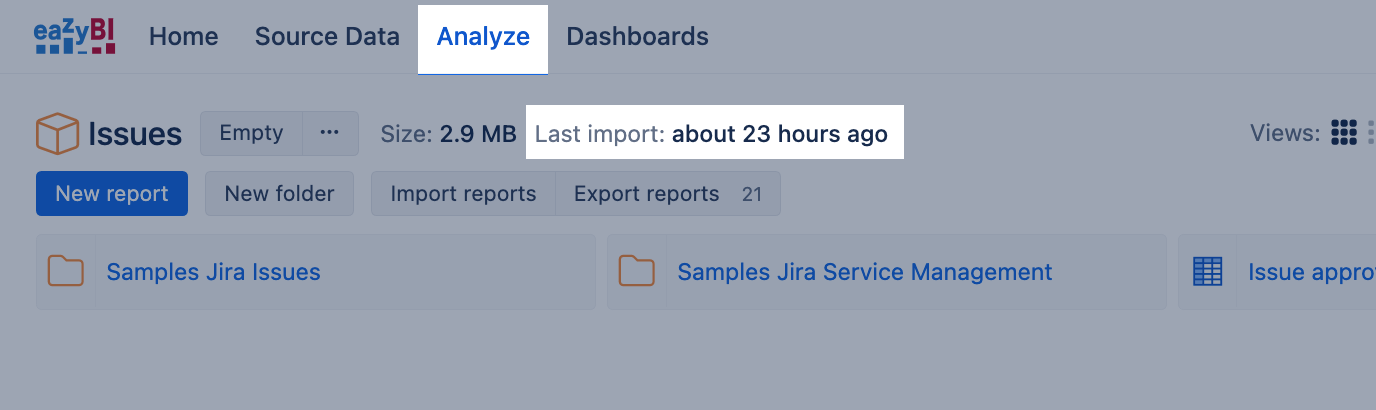The image size is (1376, 410).
Task: Switch to the Dashboards tab
Action: 637,37
